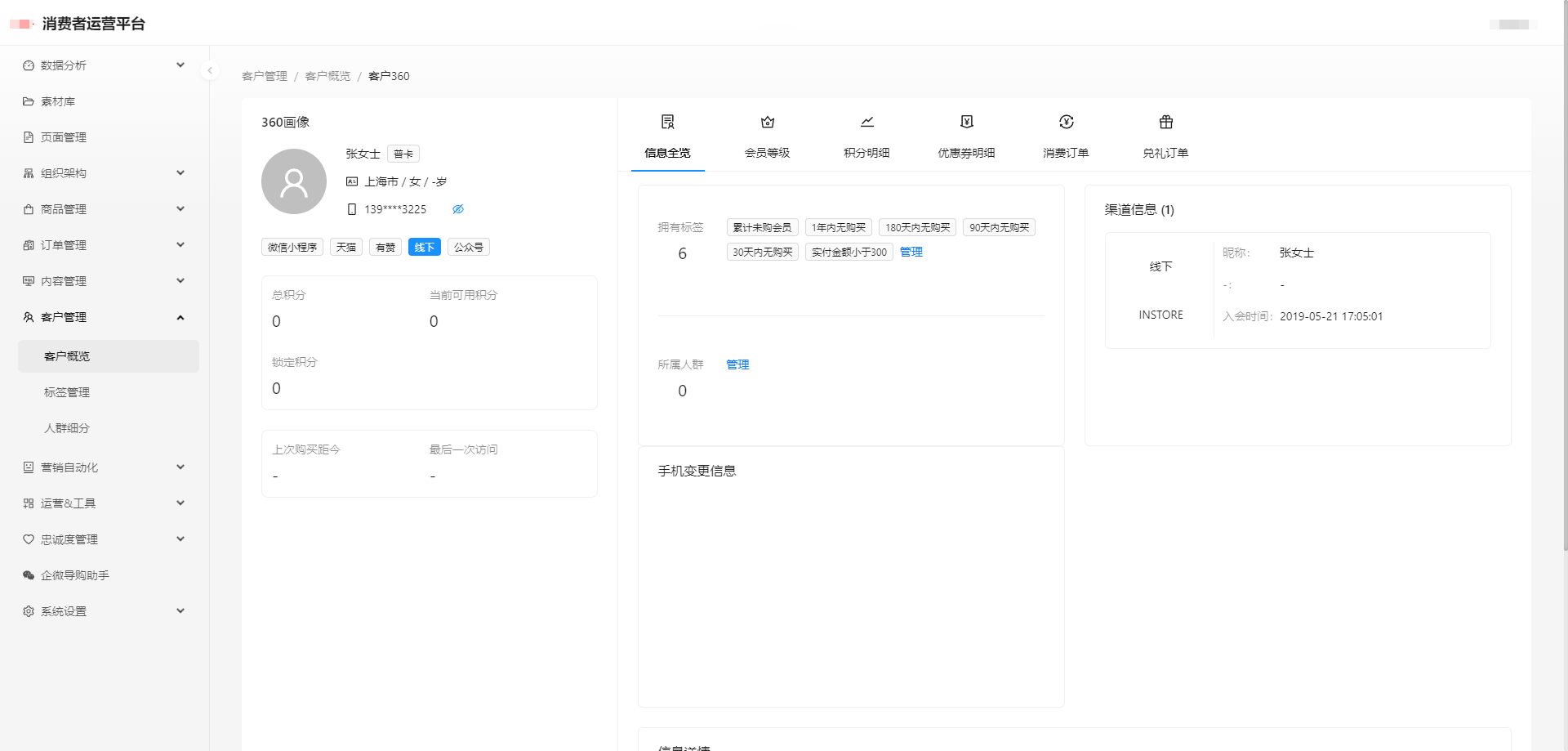The width and height of the screenshot is (1568, 751).
Task: Click the platform logo in header
Action: point(20,24)
